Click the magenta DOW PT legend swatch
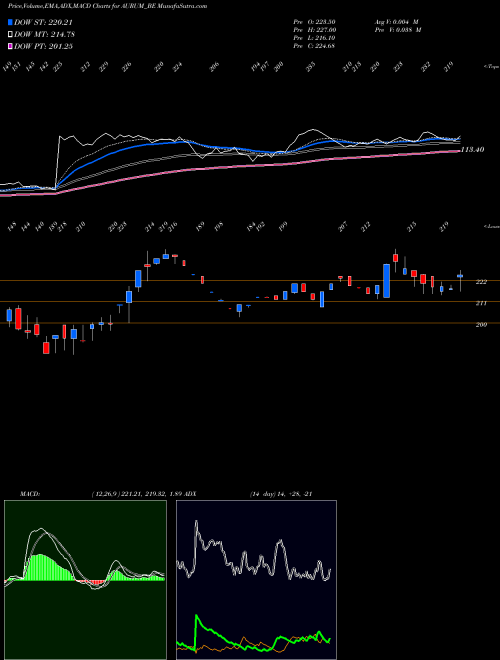This screenshot has height=660, width=500. [11, 46]
